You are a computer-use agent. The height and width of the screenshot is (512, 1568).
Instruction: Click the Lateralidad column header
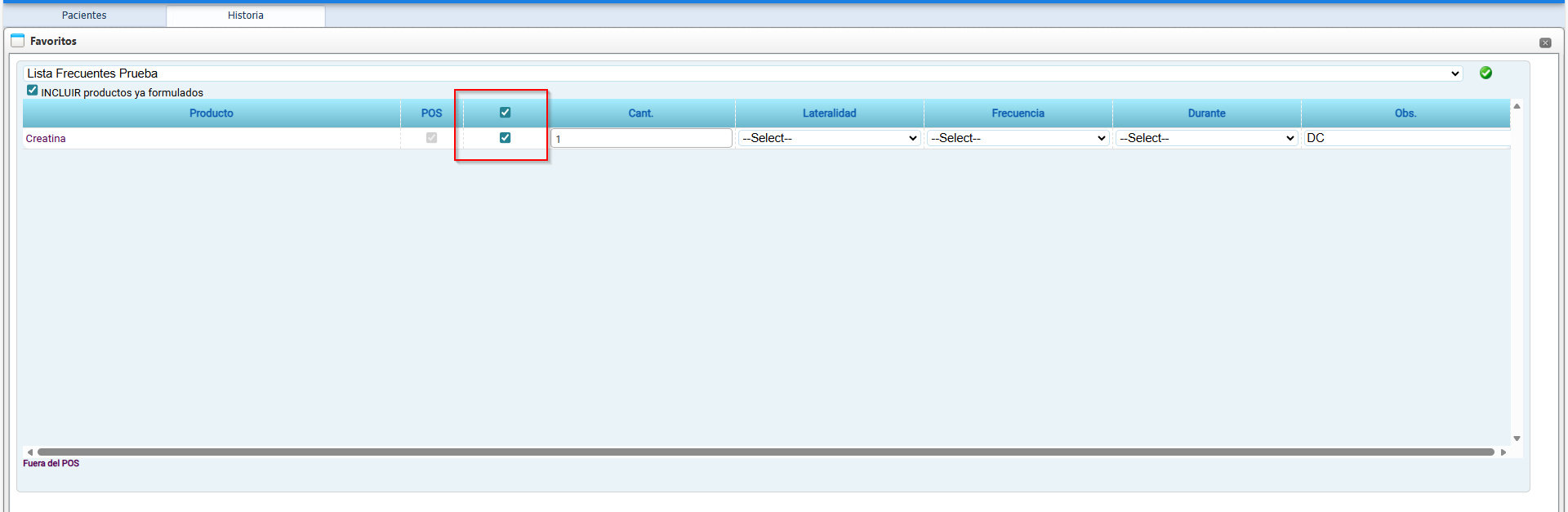830,114
